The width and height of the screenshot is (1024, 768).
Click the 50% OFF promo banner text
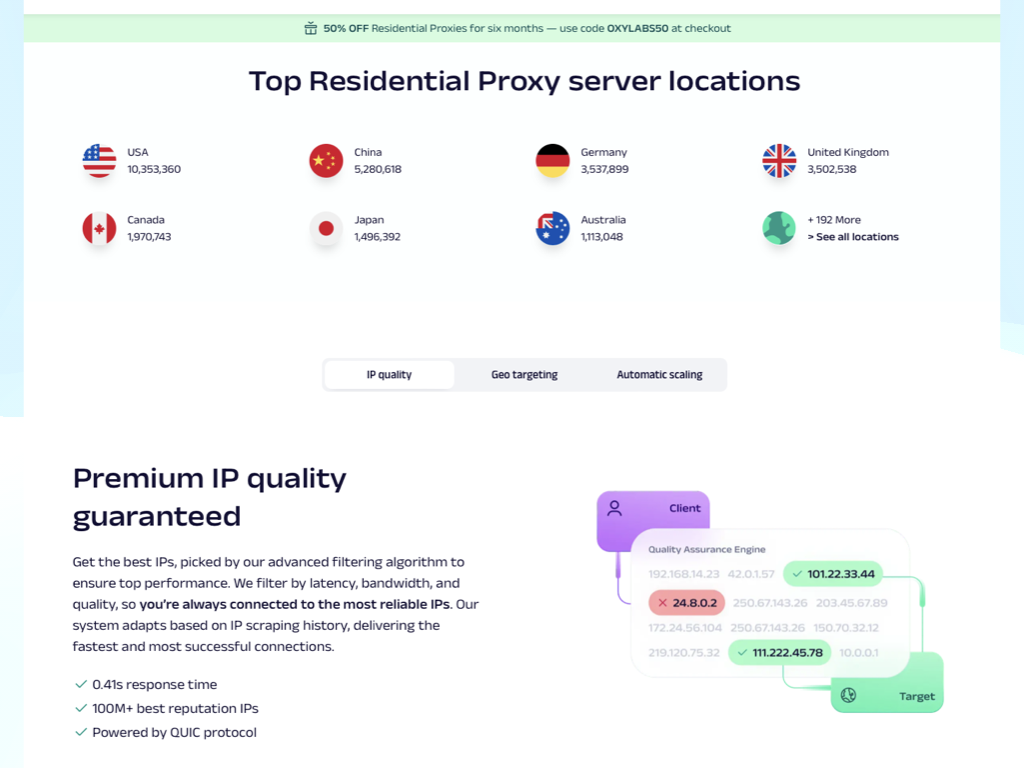click(527, 28)
